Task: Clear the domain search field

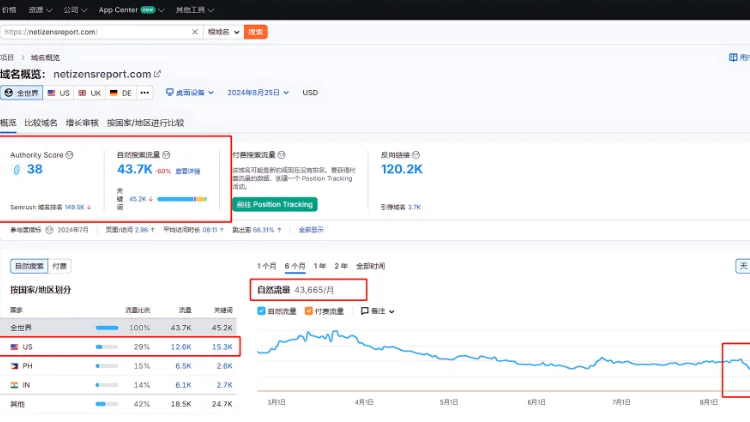Action: [x=195, y=32]
